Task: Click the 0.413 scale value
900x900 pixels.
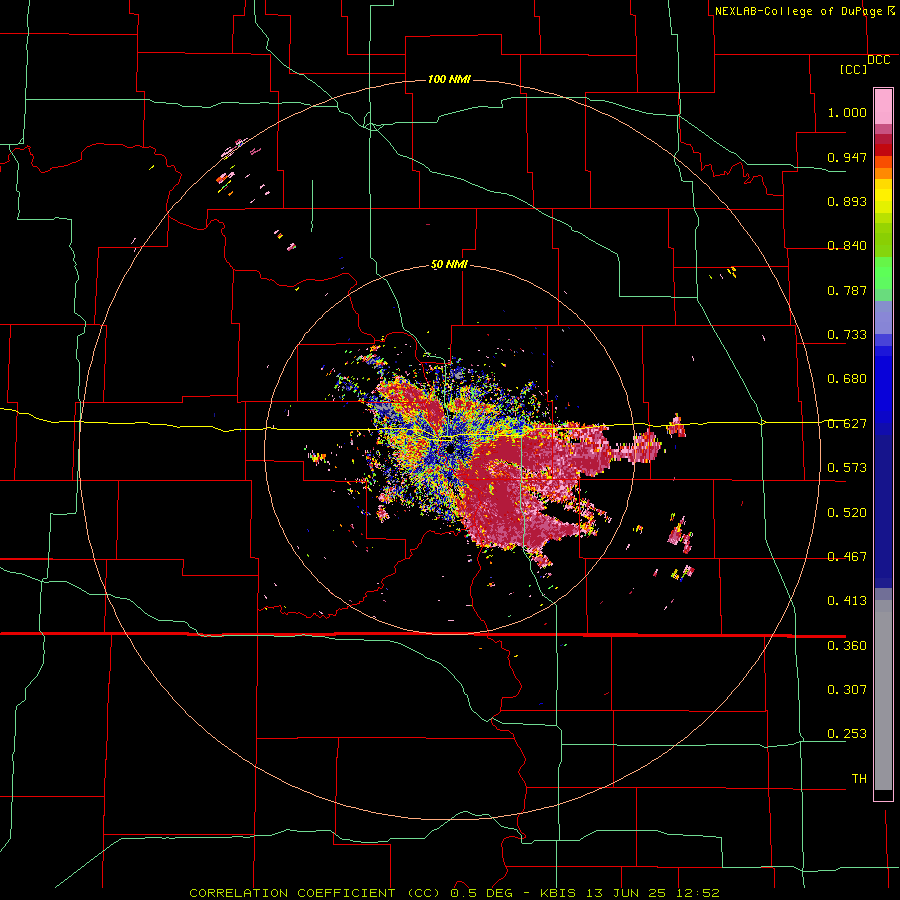Action: click(847, 601)
